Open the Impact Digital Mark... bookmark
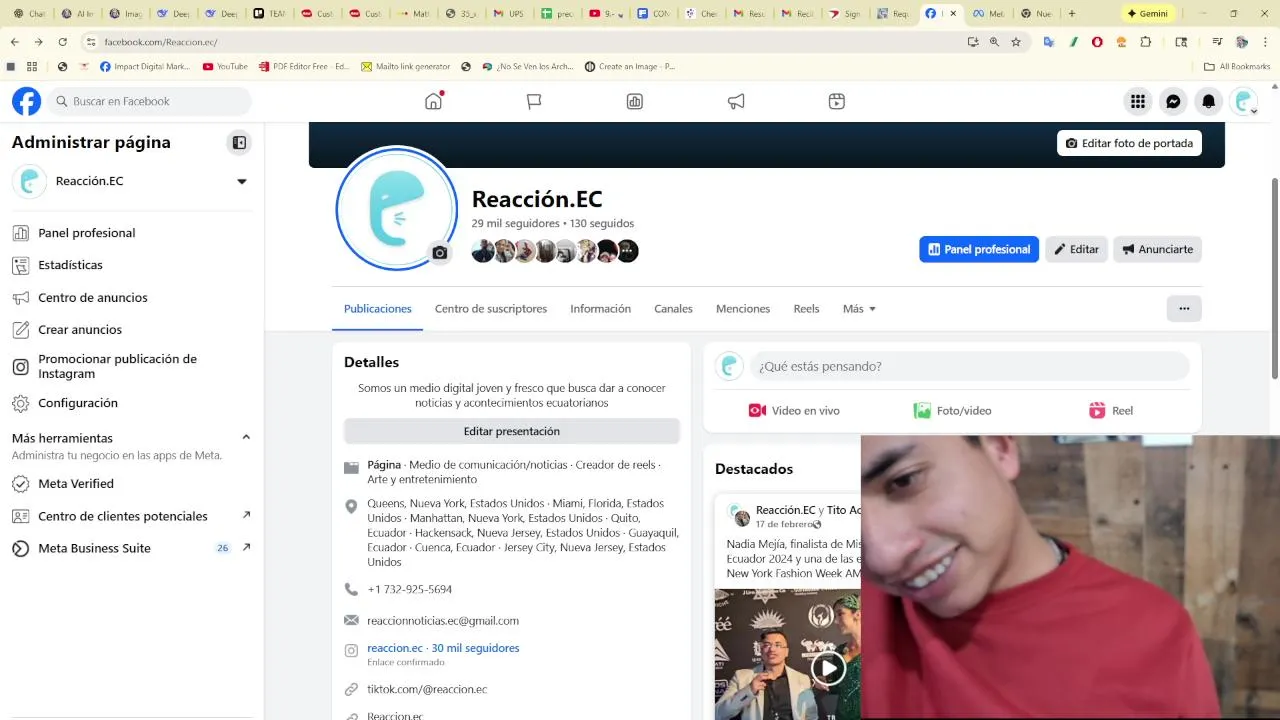The height and width of the screenshot is (720, 1280). point(145,66)
